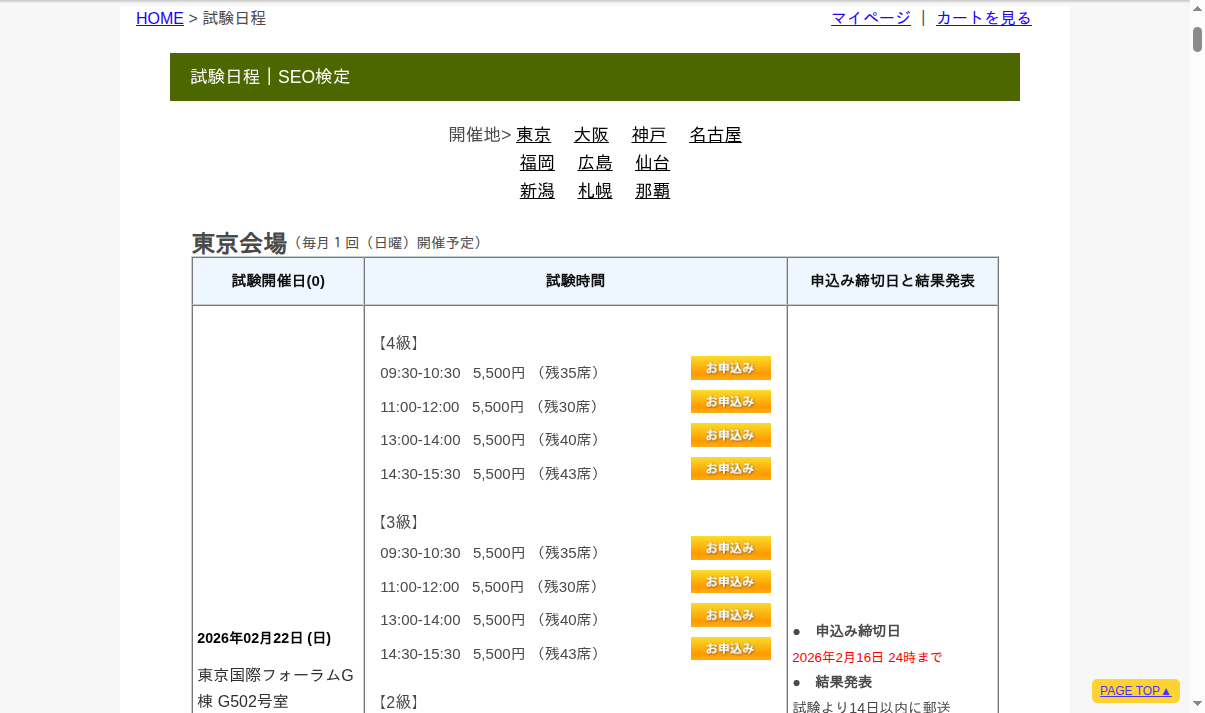
Task: Select 福岡 from the venue list
Action: pos(537,163)
